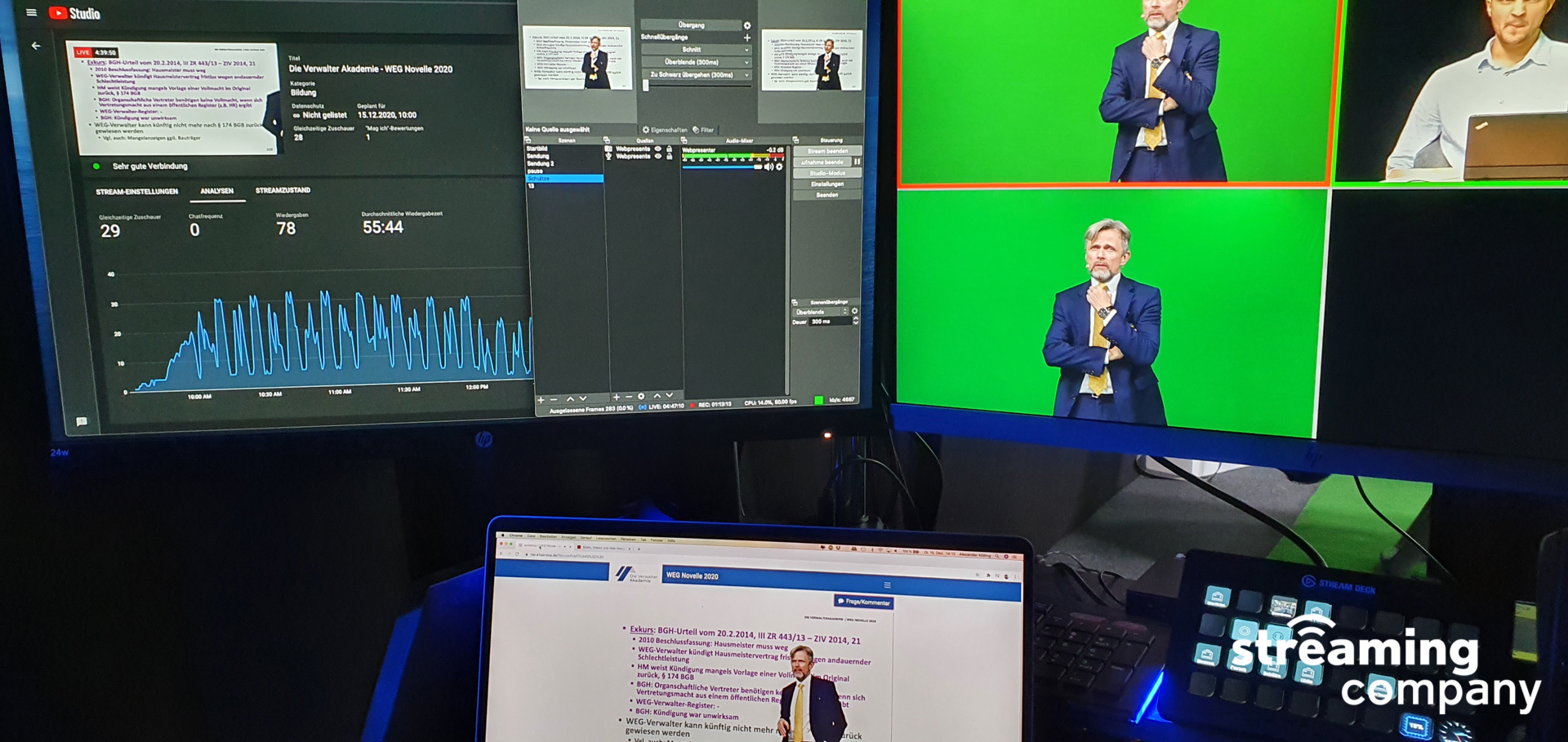1568x742 pixels.
Task: Open Eigenschaften for the selected source
Action: 665,130
